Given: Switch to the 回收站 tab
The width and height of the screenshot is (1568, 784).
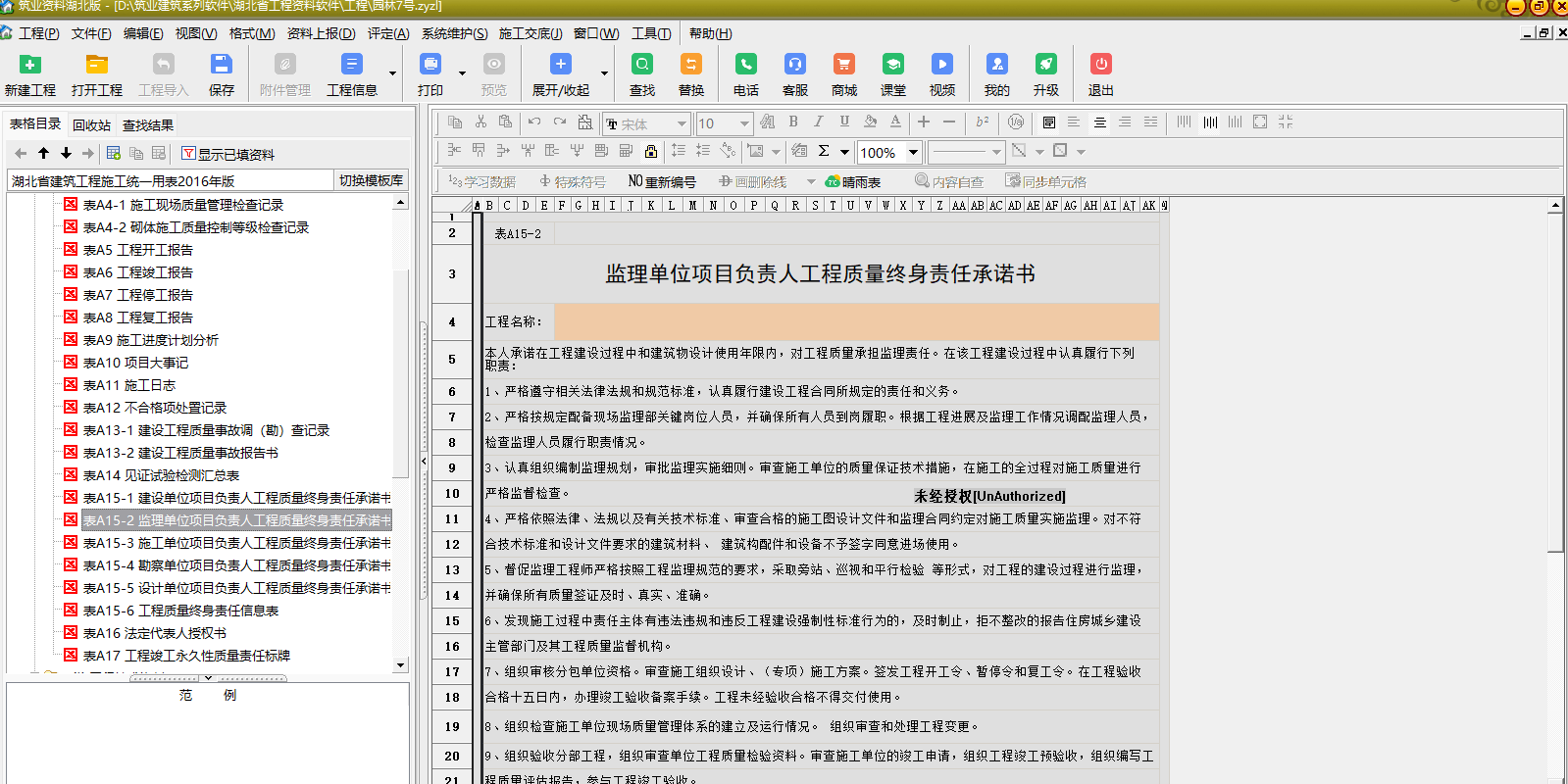Looking at the screenshot, I should coord(91,125).
